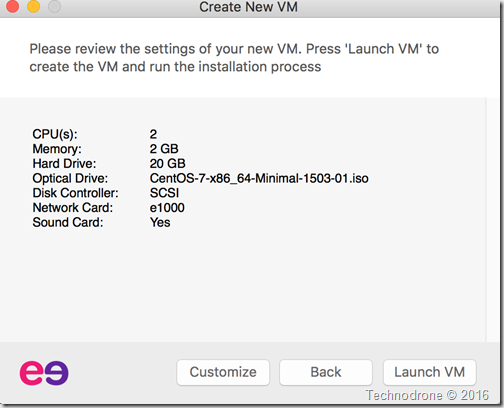Click the grey disabled zoom button
504x408 pixels.
click(x=54, y=6)
